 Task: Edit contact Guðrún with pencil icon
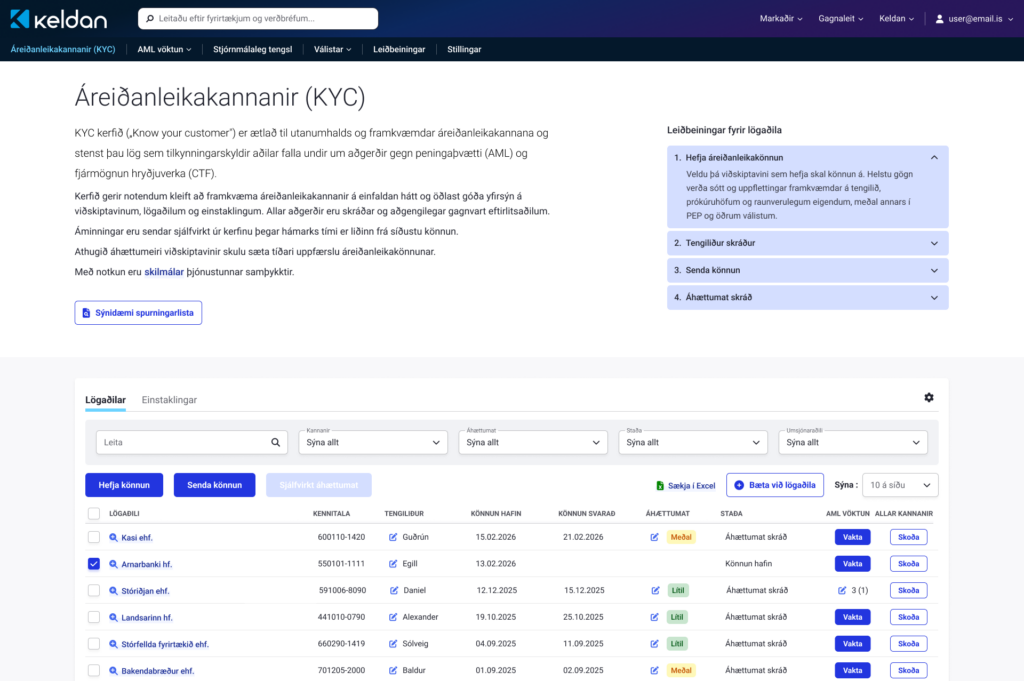pos(393,537)
